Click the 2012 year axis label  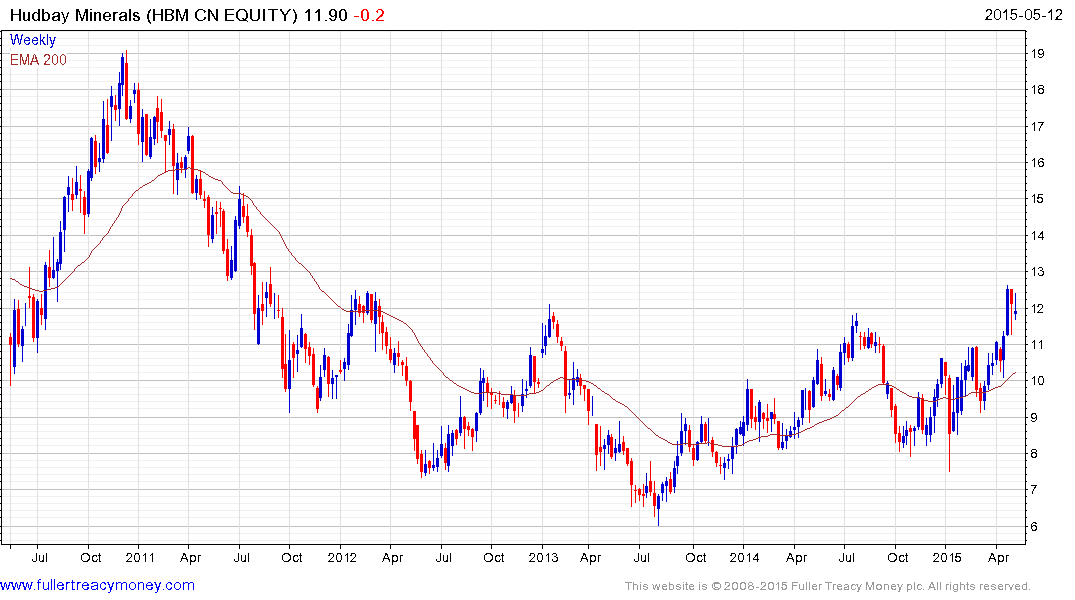pos(341,557)
